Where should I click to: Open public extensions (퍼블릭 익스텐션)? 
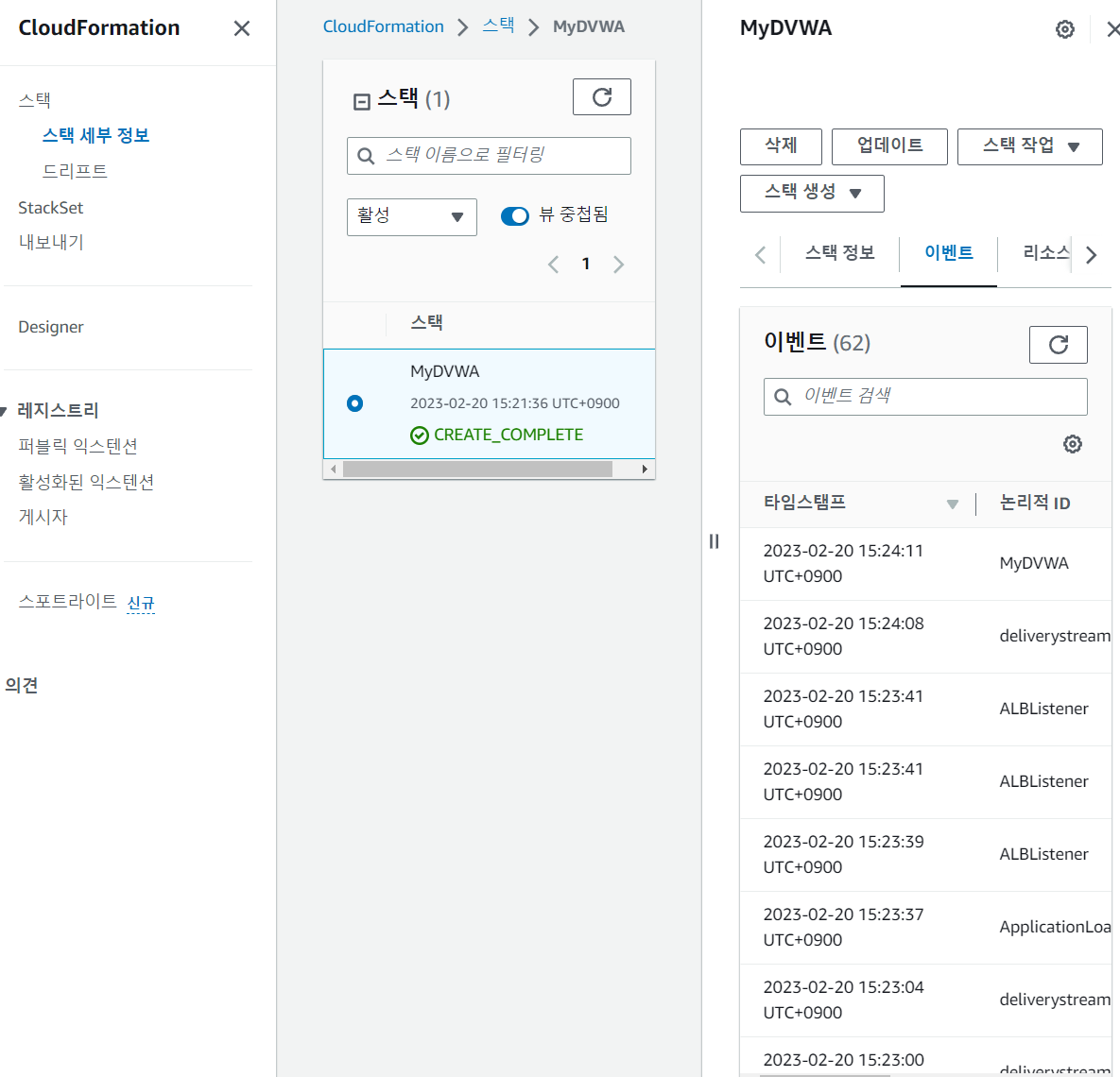78,446
